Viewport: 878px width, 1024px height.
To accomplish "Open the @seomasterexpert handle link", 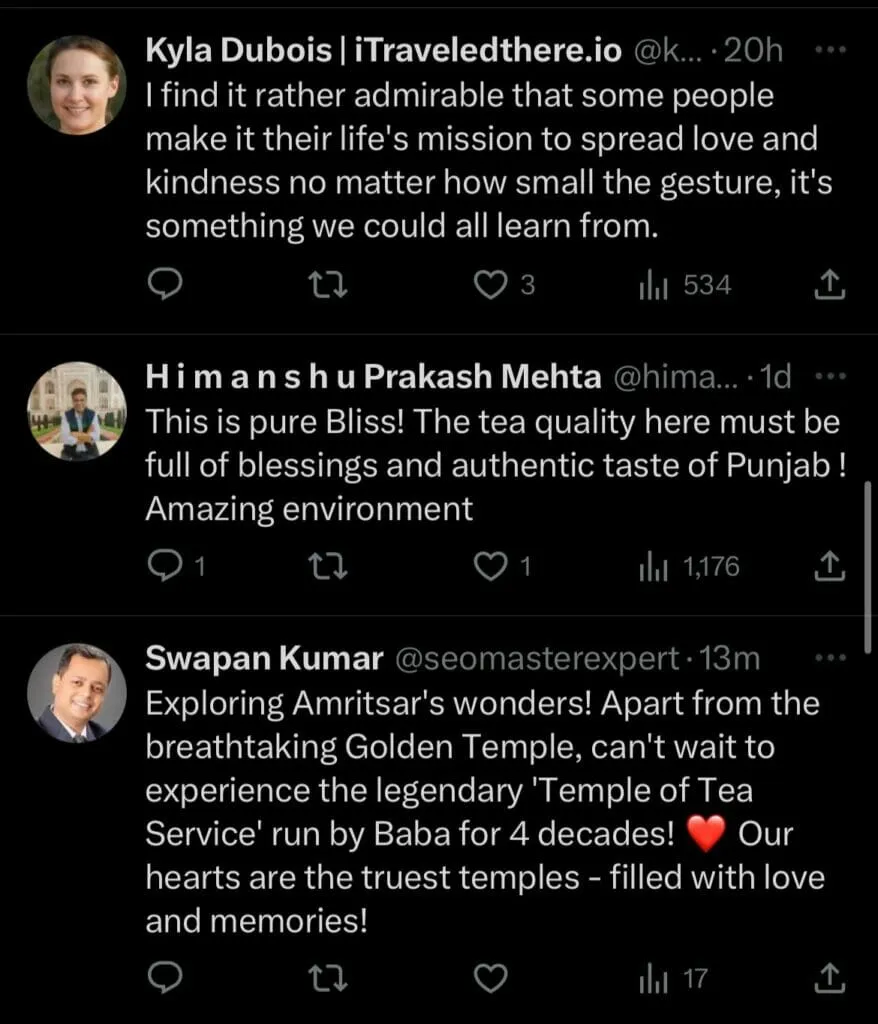I will [537, 659].
